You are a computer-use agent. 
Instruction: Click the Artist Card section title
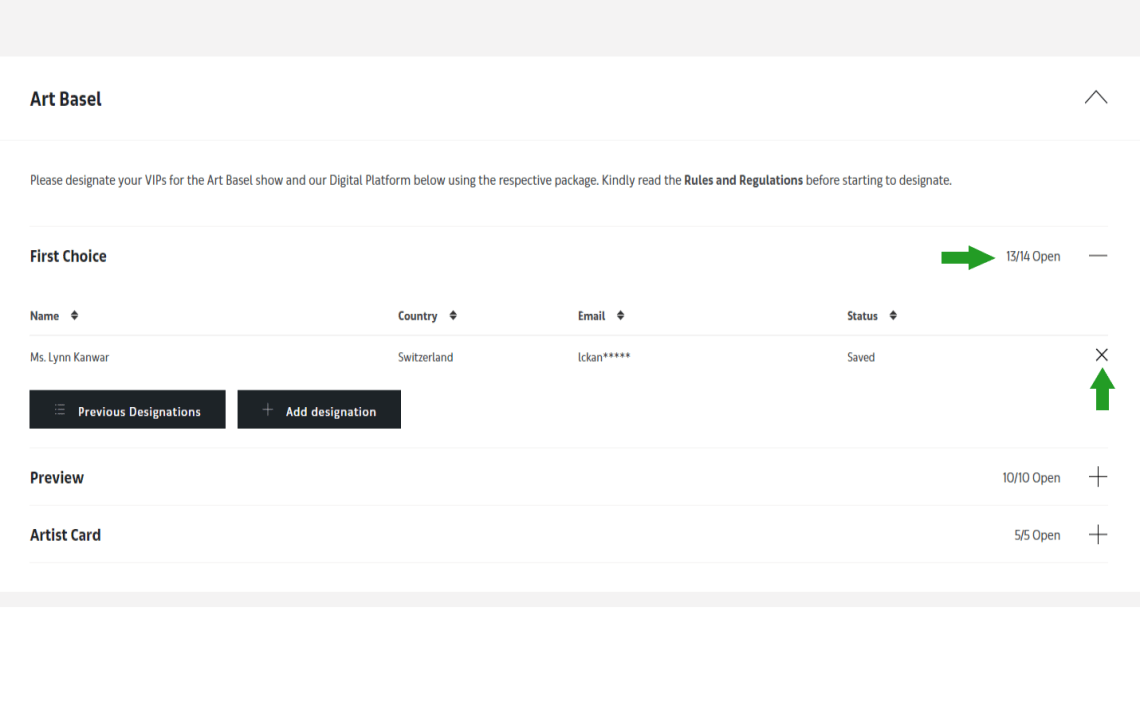[x=65, y=535]
